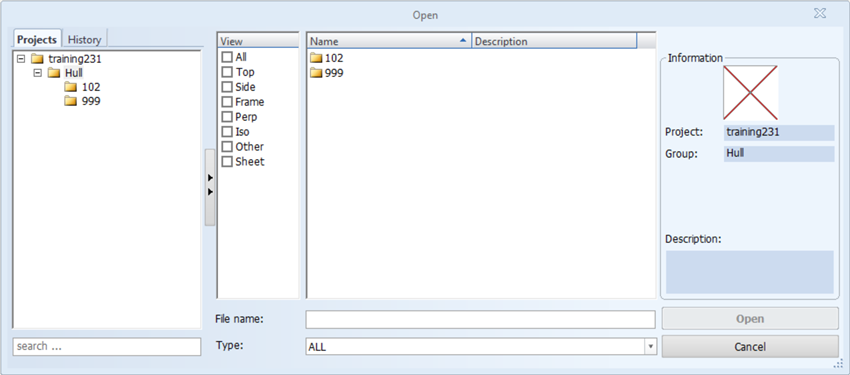Check the Iso view checkbox
The image size is (850, 375).
227,132
